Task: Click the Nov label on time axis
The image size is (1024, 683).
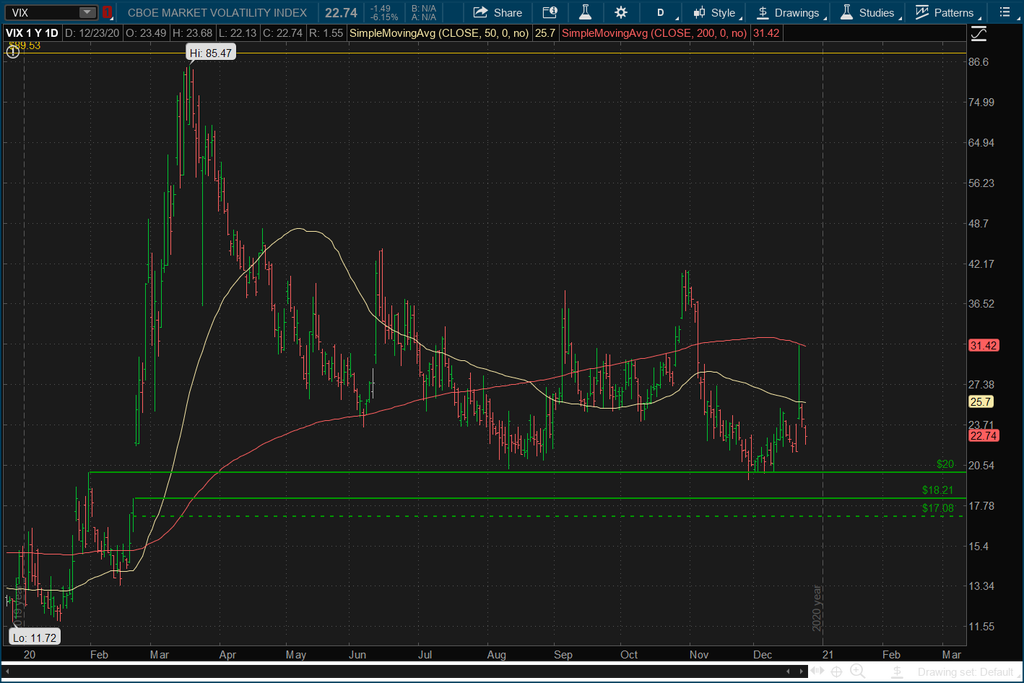Action: [x=699, y=654]
